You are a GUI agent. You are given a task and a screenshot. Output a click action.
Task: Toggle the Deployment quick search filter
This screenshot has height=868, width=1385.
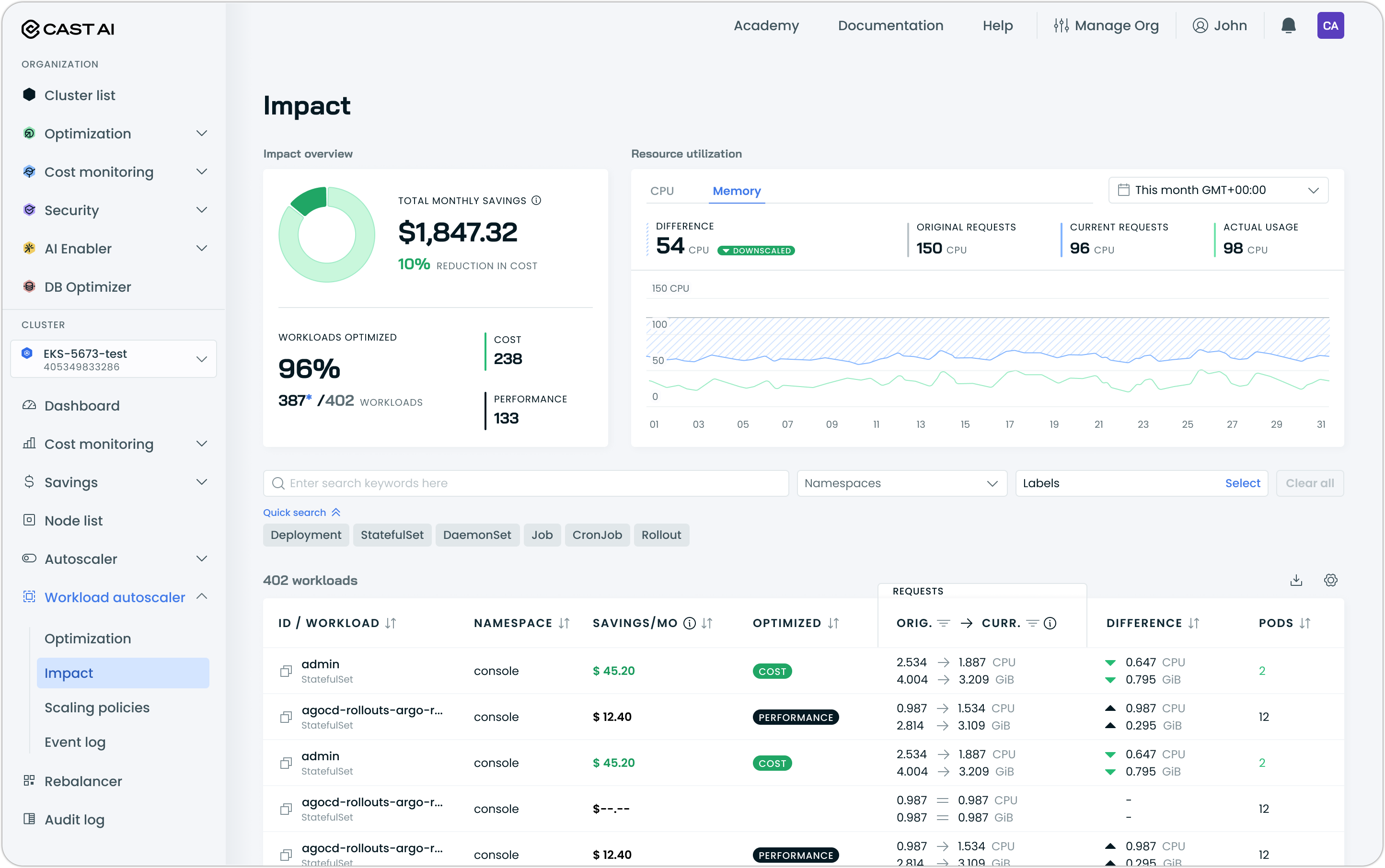[305, 535]
